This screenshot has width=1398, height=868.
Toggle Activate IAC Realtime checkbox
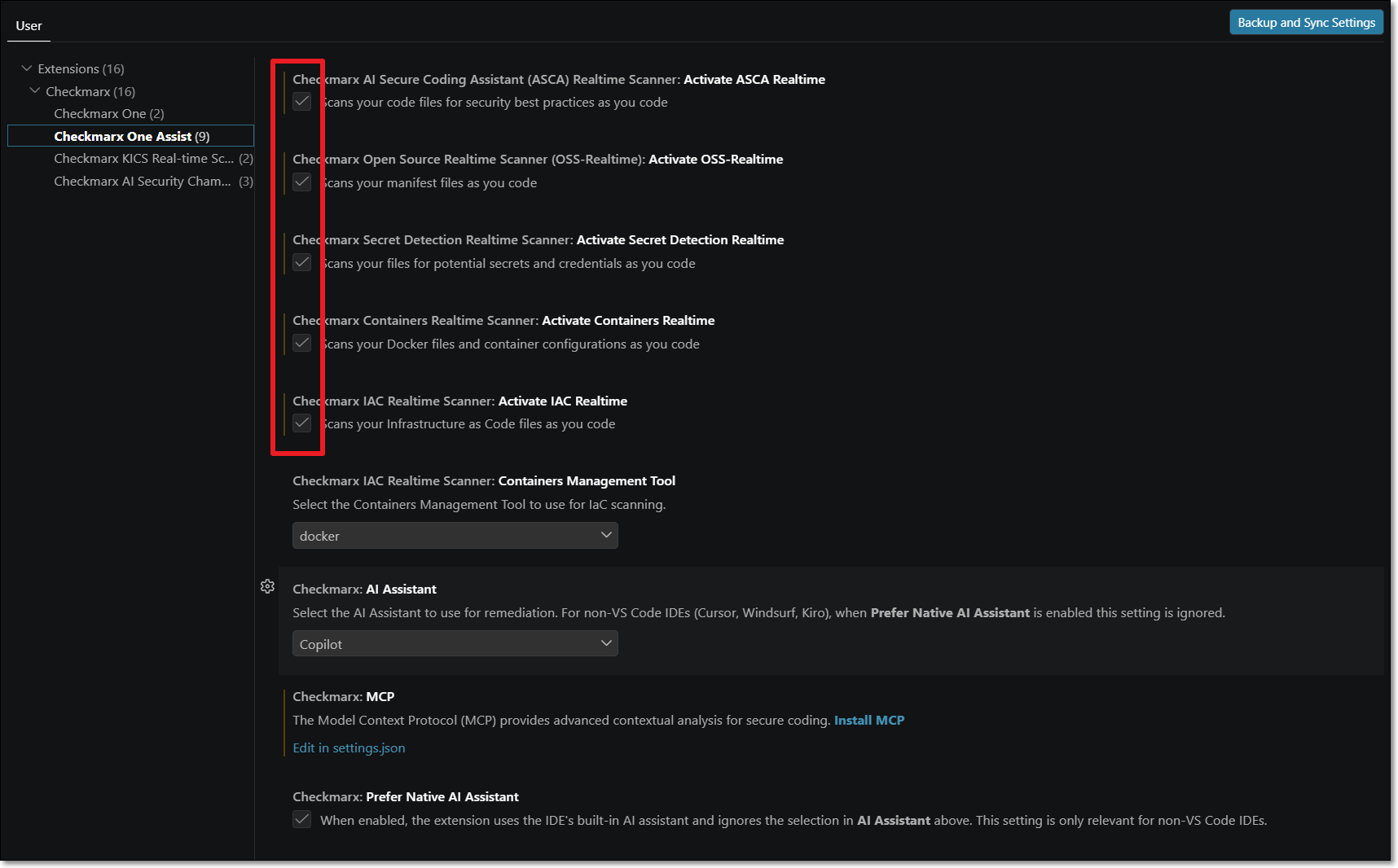point(302,423)
